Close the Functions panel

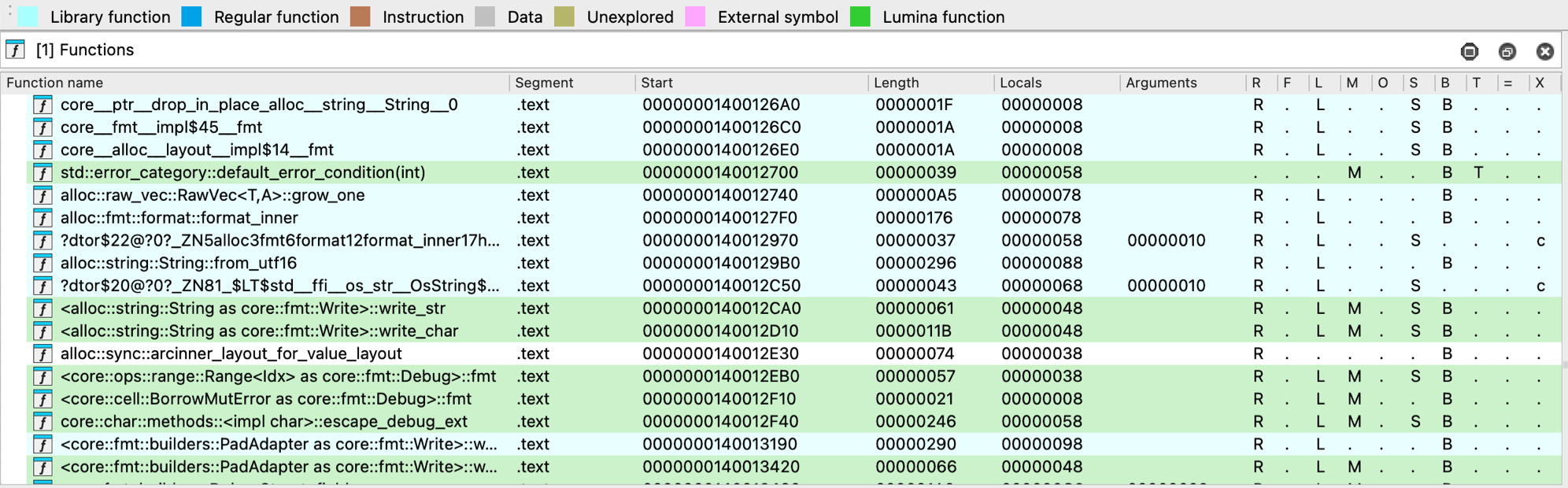pyautogui.click(x=1545, y=51)
